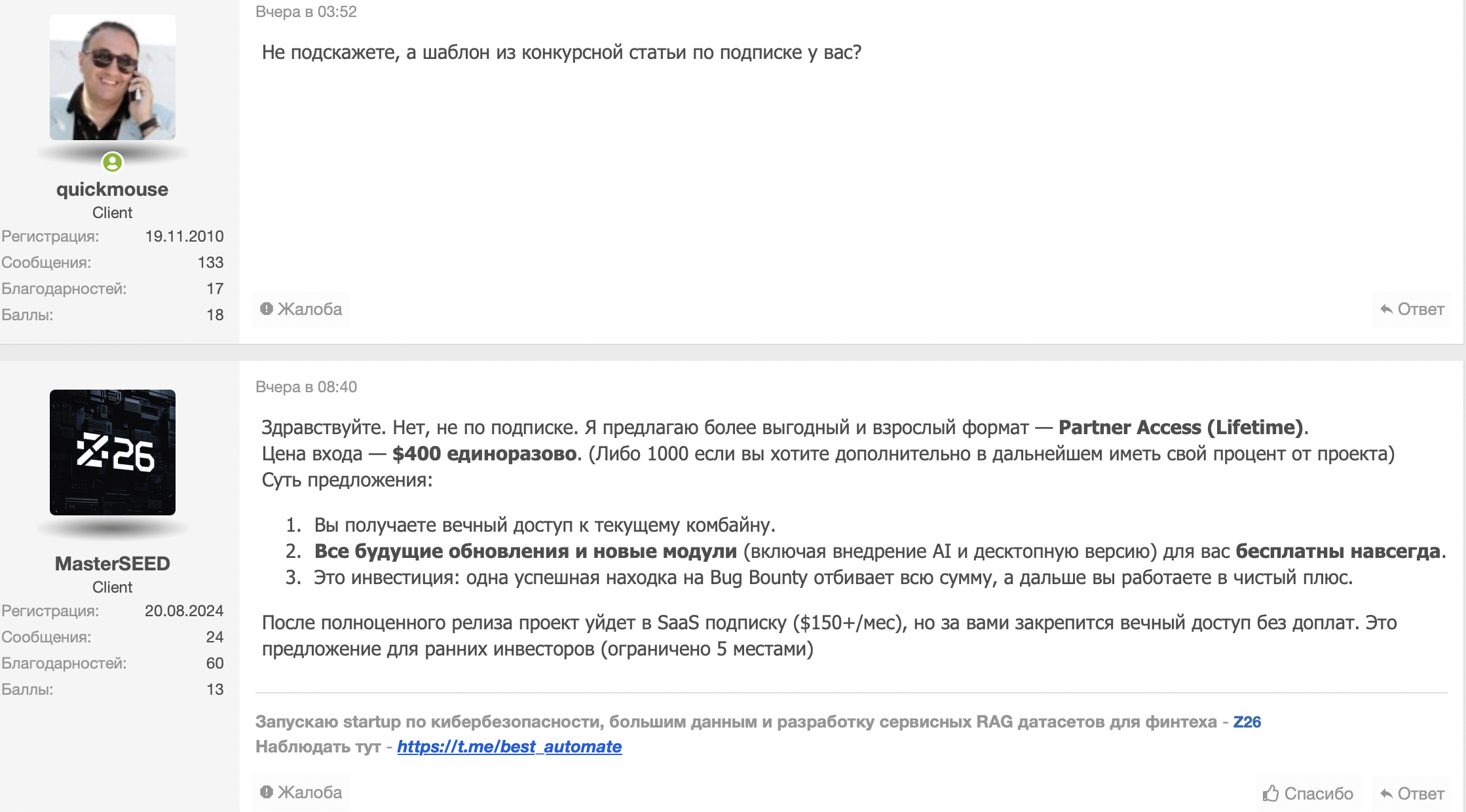
Task: Click quickmouse's registration date 19.11.2010
Action: (184, 236)
